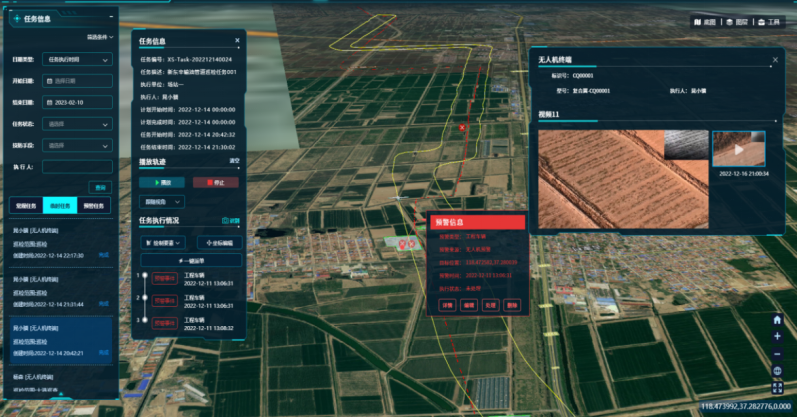
Task: Play the drone video thumbnail
Action: (x=739, y=149)
